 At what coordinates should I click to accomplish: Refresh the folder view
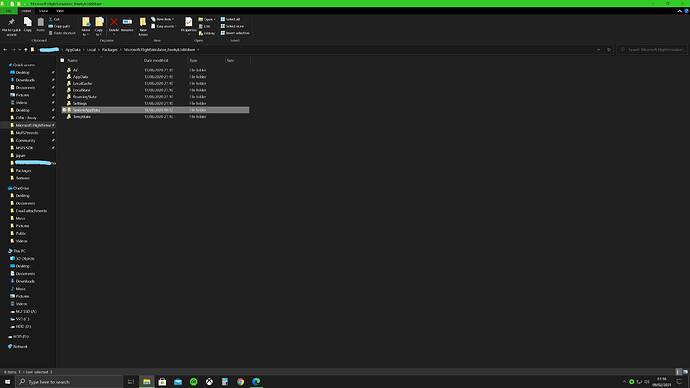pyautogui.click(x=609, y=50)
